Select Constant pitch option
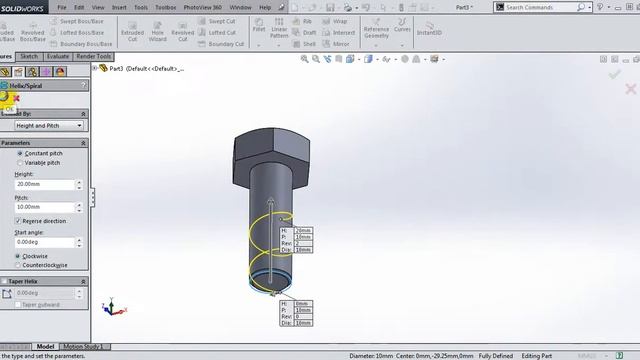This screenshot has width=640, height=360. 20,153
